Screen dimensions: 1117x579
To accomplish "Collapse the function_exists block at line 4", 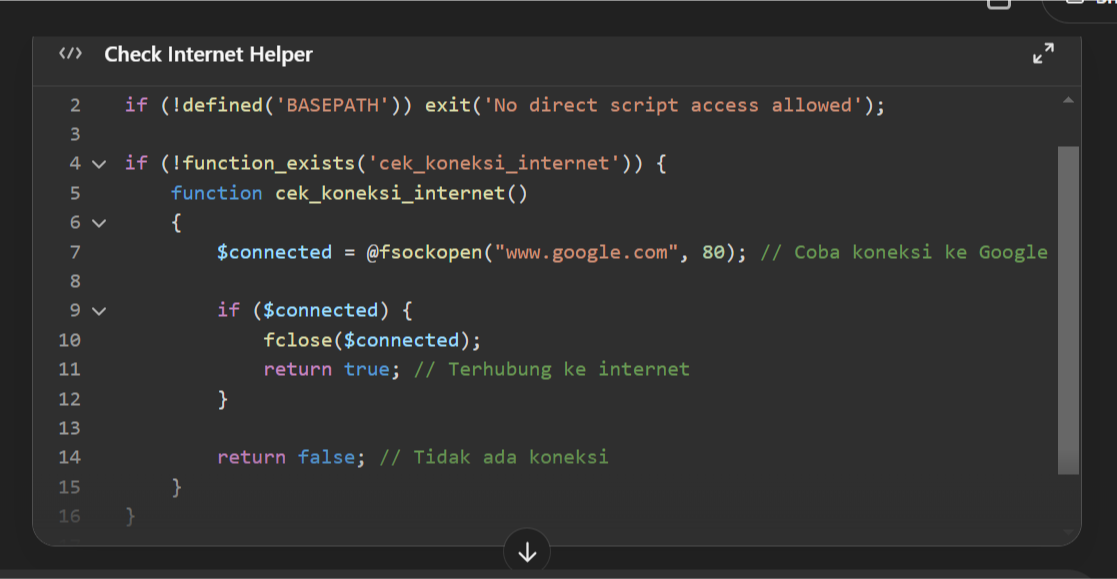I will (98, 164).
